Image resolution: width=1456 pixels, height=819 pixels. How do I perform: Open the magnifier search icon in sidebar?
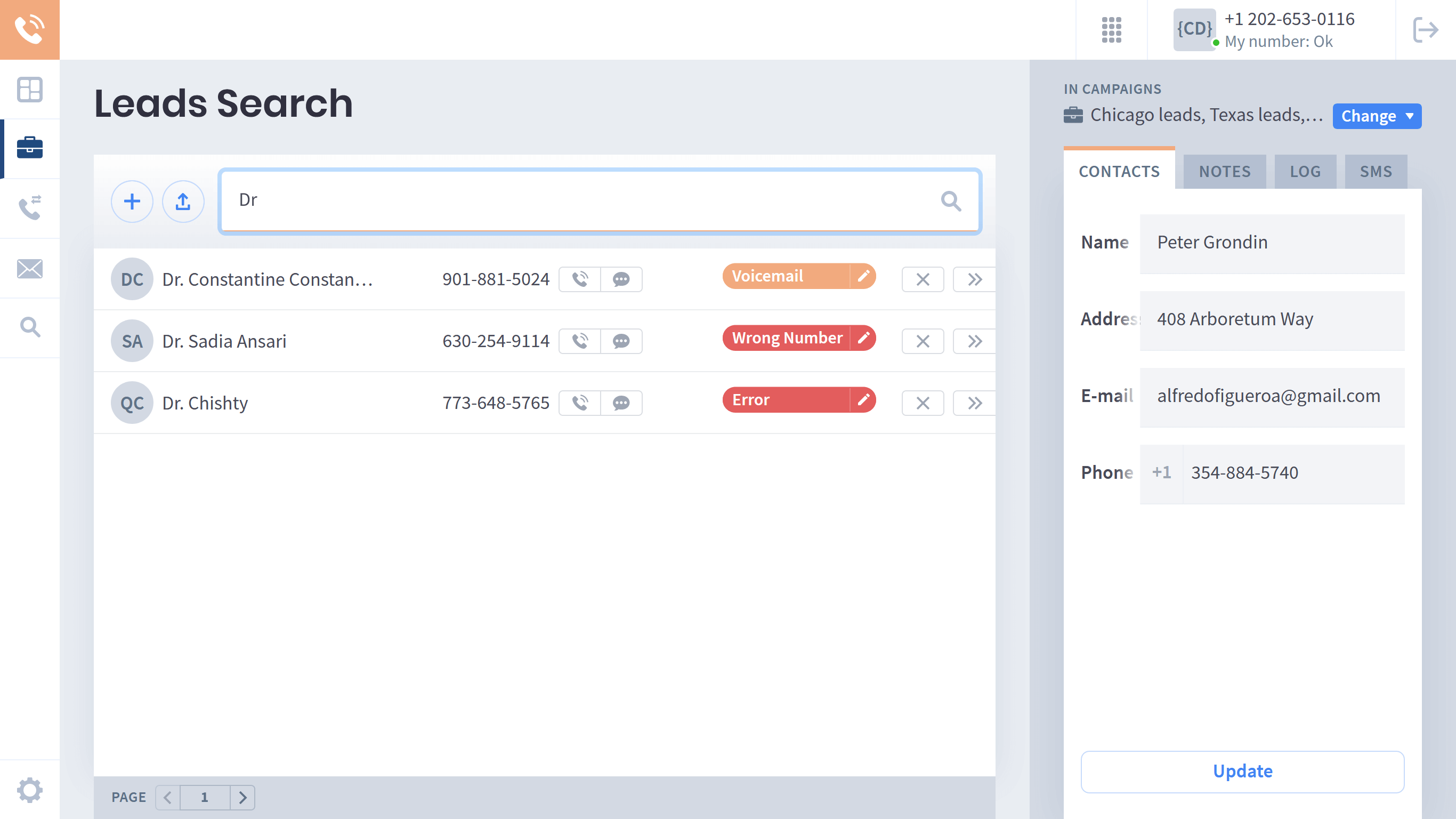(29, 327)
